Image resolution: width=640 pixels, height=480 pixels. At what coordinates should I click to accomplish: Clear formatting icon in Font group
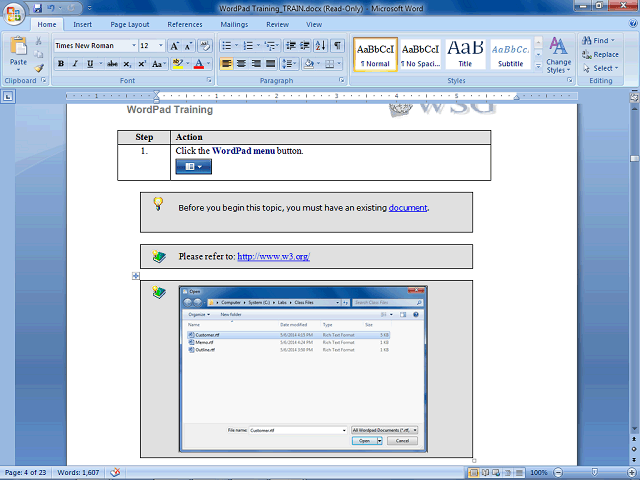click(x=205, y=46)
